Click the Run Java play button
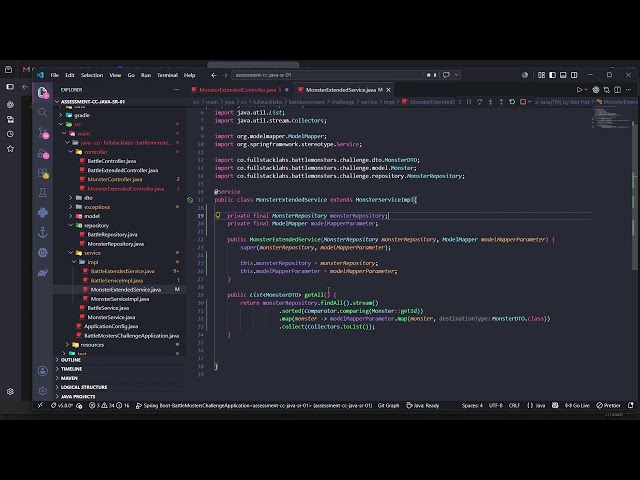The height and width of the screenshot is (480, 640). pos(579,89)
